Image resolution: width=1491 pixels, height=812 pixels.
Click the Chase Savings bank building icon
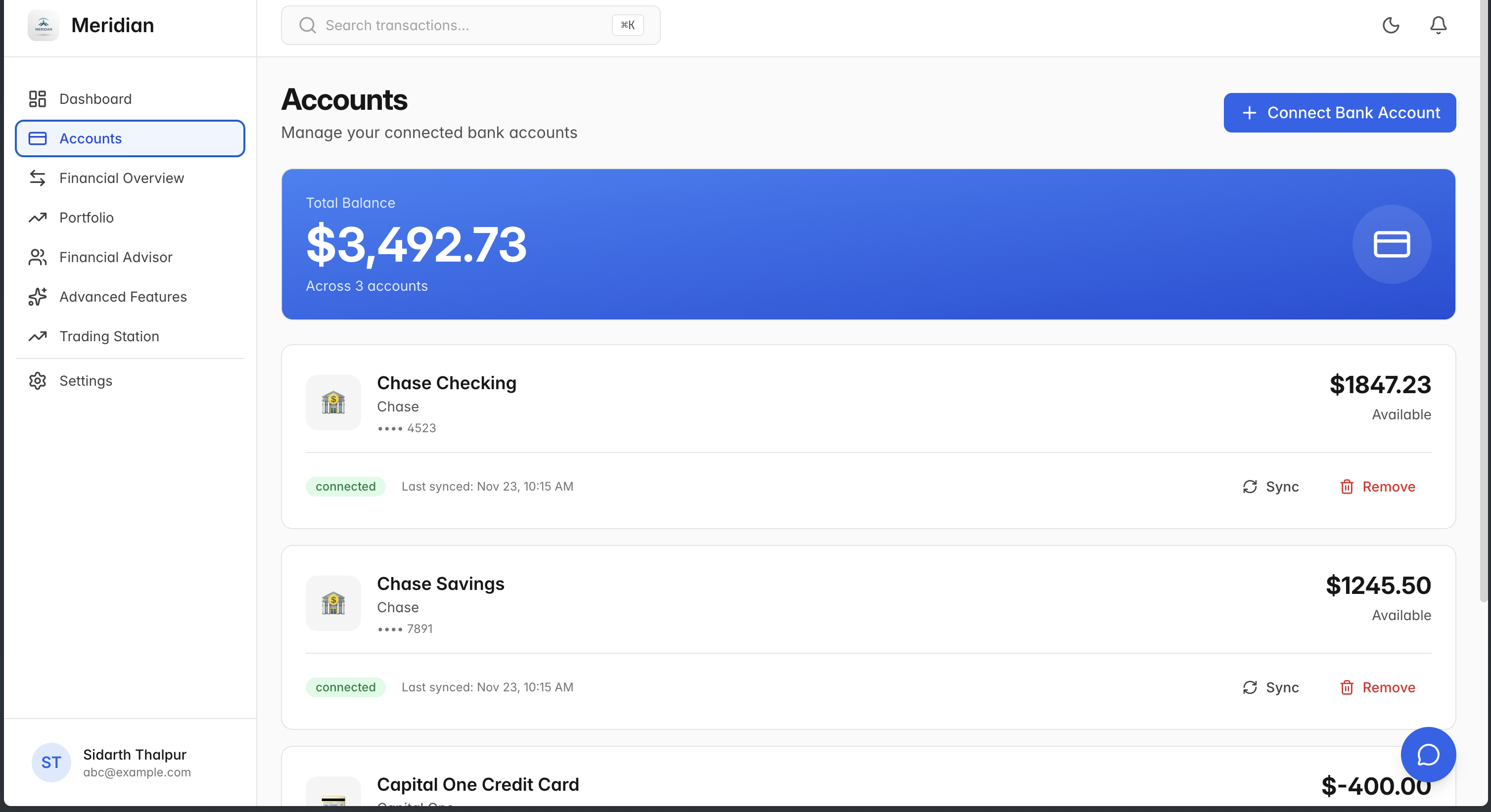coord(333,603)
